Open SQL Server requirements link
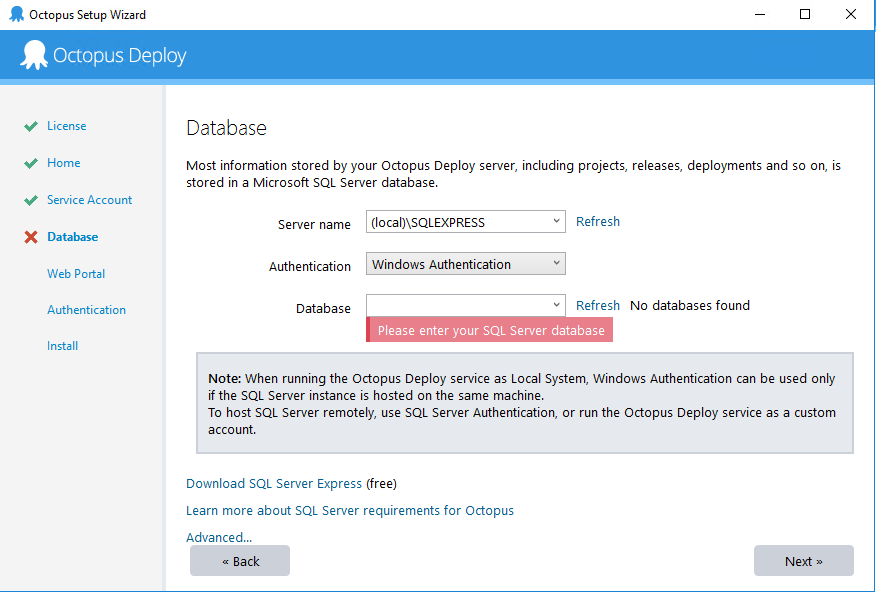This screenshot has height=592, width=876. [x=349, y=510]
